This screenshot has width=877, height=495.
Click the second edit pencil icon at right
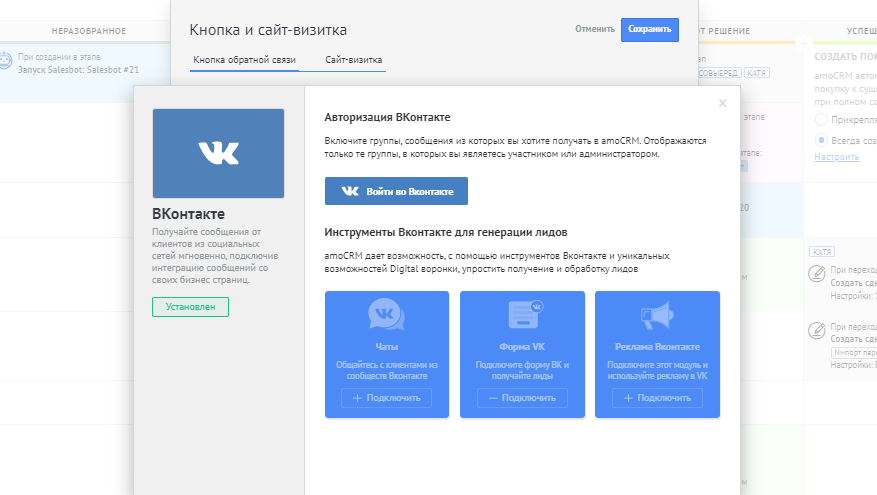pos(816,328)
